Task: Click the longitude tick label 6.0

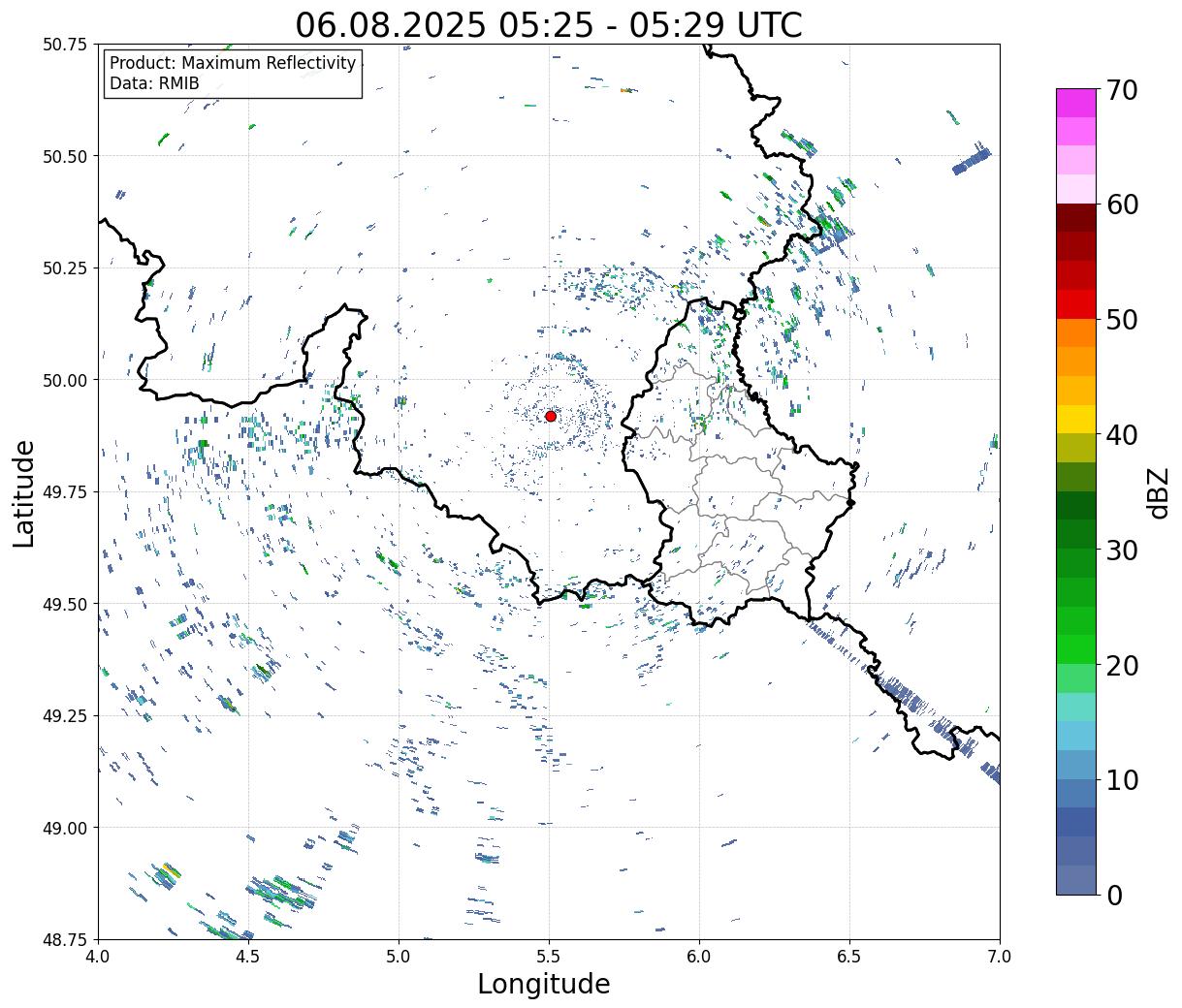Action: click(699, 957)
